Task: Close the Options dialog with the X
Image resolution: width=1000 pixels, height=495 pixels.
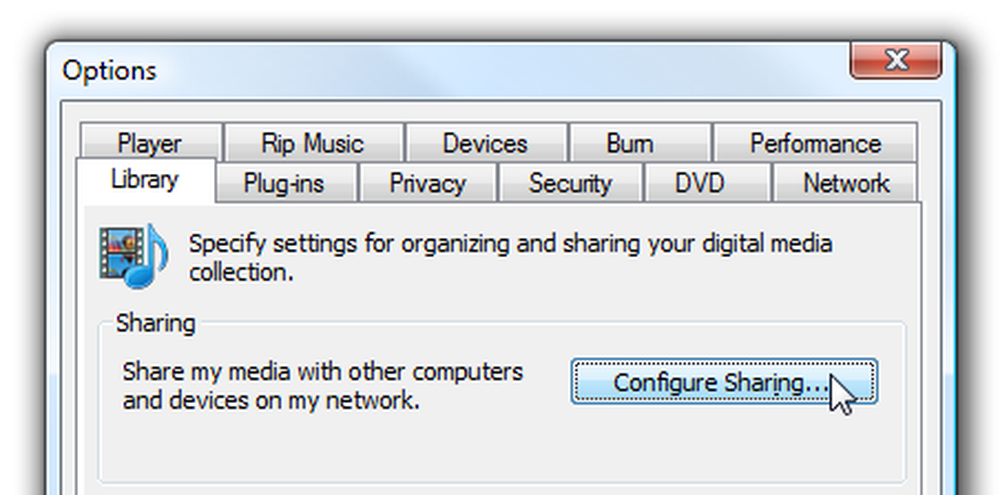Action: [x=896, y=61]
